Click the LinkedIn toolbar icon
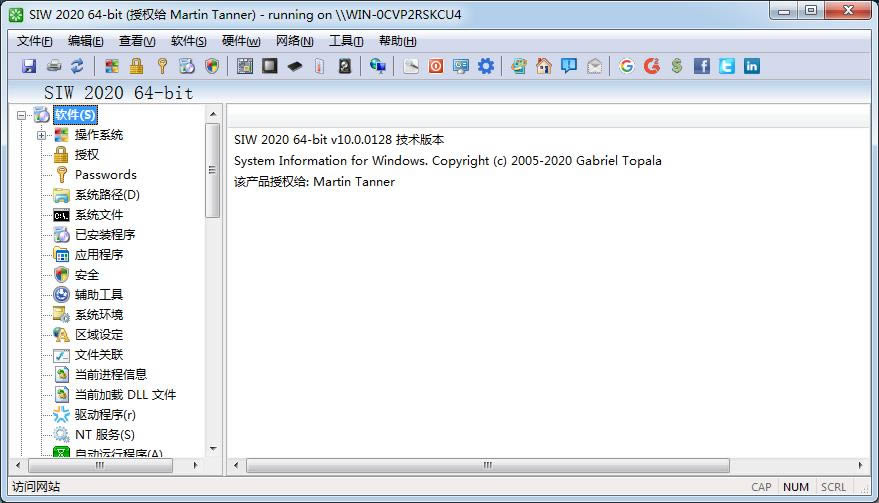Screen dimensions: 879x503 (x=752, y=66)
